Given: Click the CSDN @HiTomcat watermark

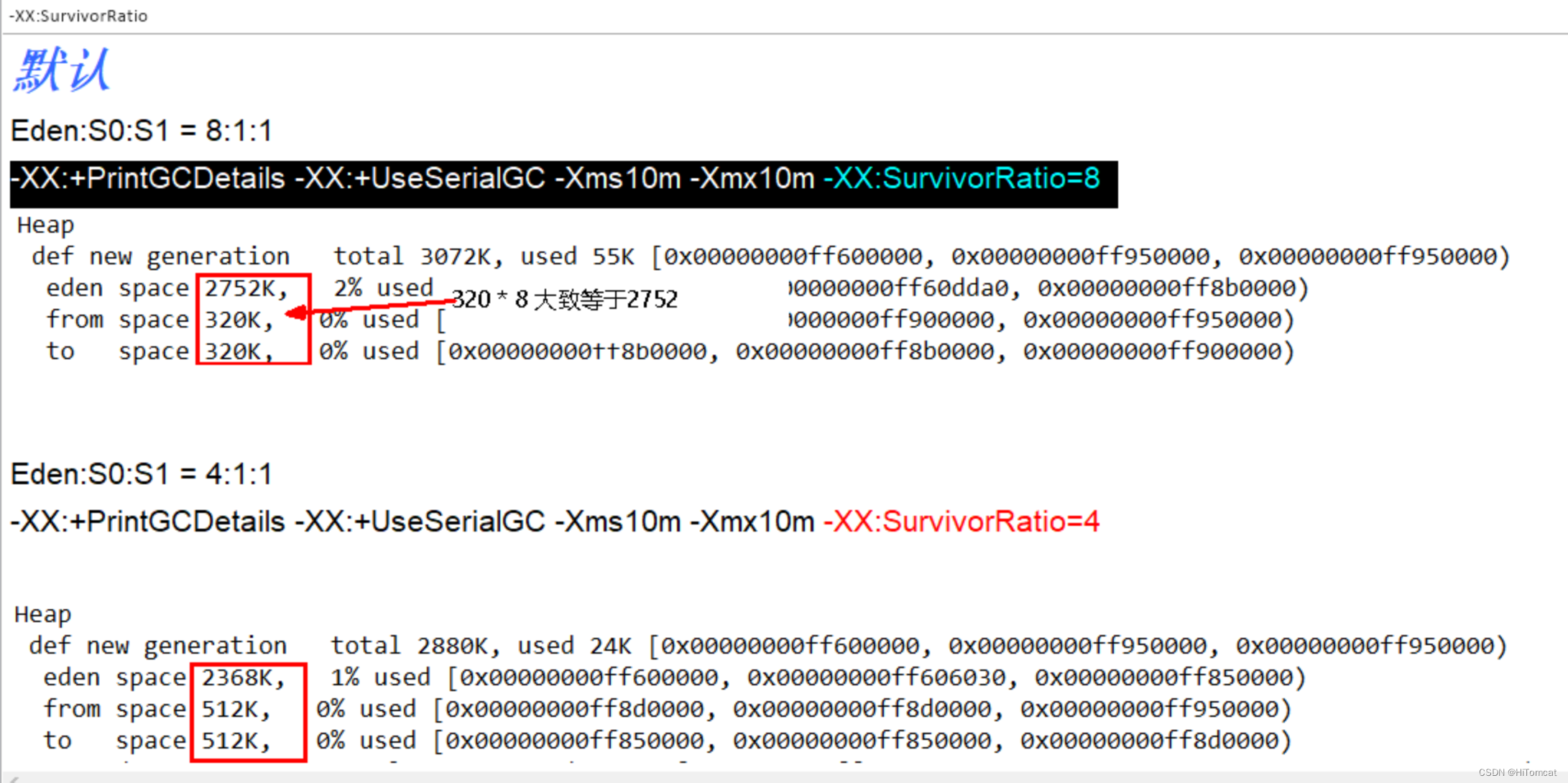Looking at the screenshot, I should (x=1517, y=772).
